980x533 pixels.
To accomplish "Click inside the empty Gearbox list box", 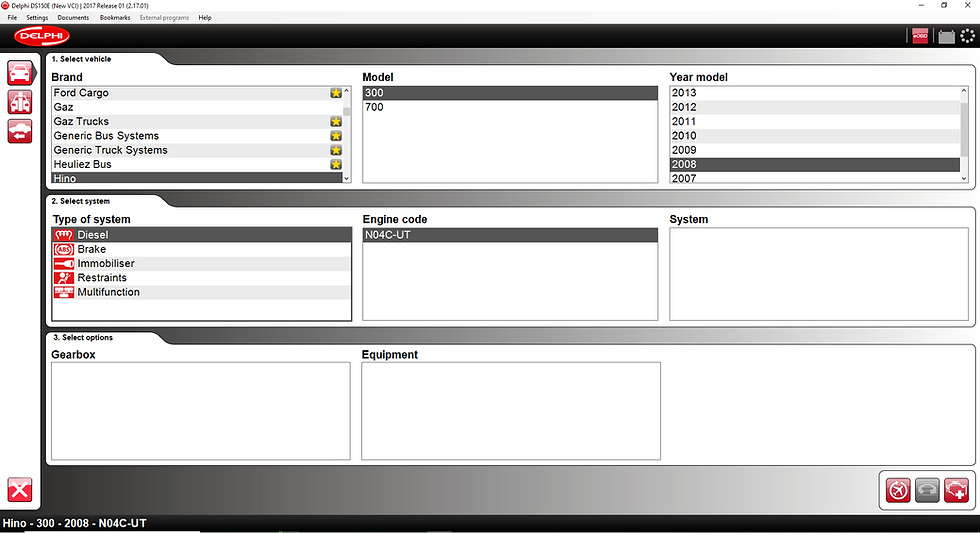I will coord(201,411).
